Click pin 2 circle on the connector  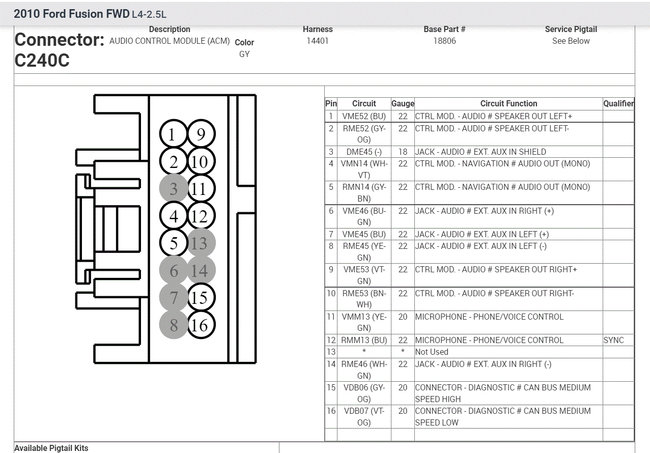173,161
